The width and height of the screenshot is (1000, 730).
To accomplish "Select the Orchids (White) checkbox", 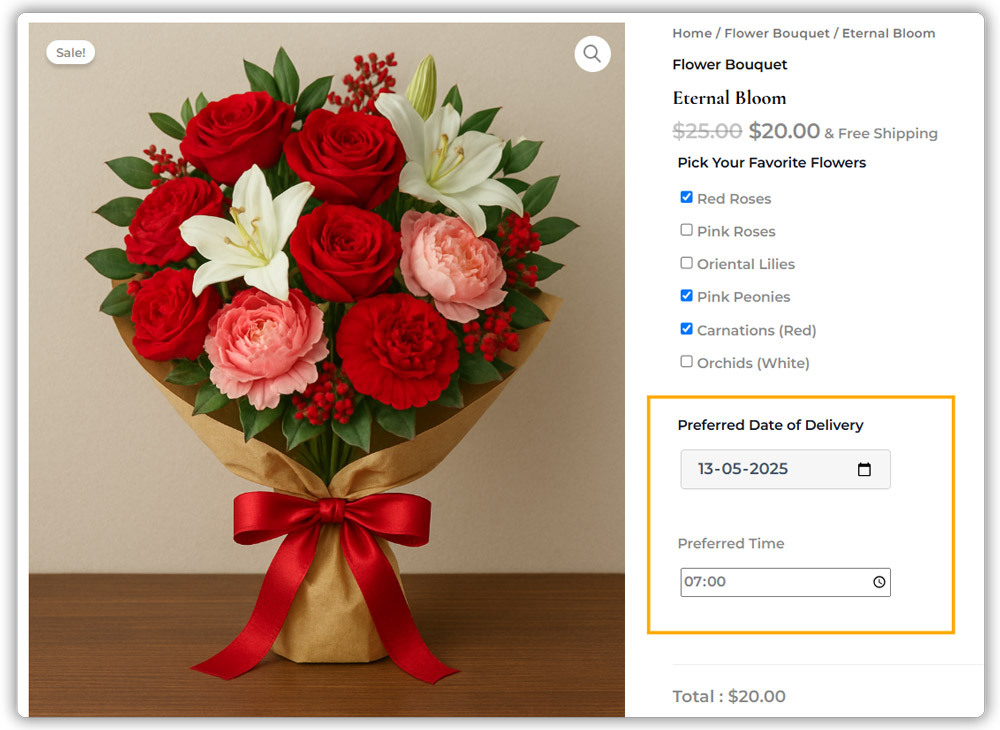I will [x=686, y=362].
